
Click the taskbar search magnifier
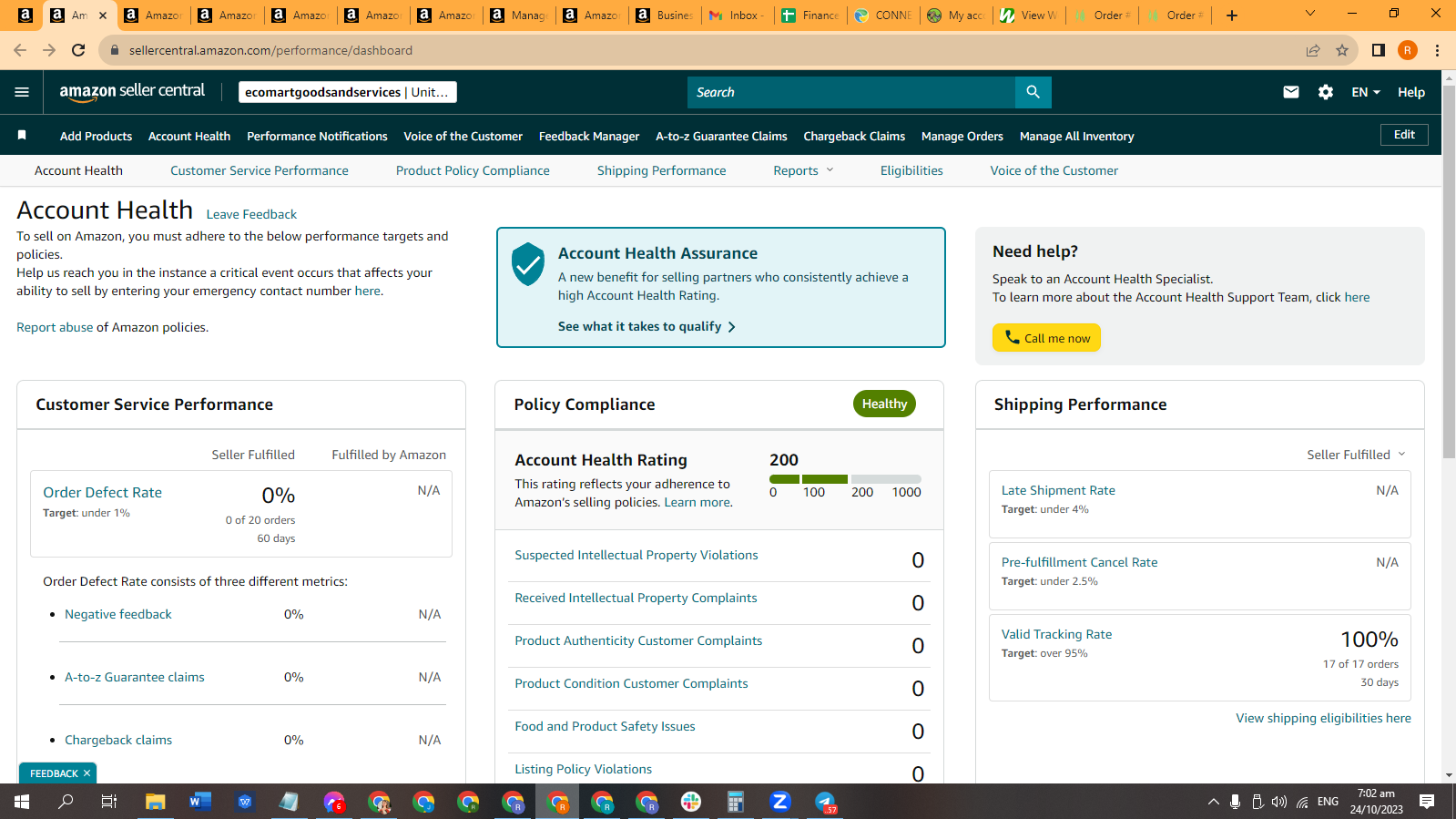[66, 802]
